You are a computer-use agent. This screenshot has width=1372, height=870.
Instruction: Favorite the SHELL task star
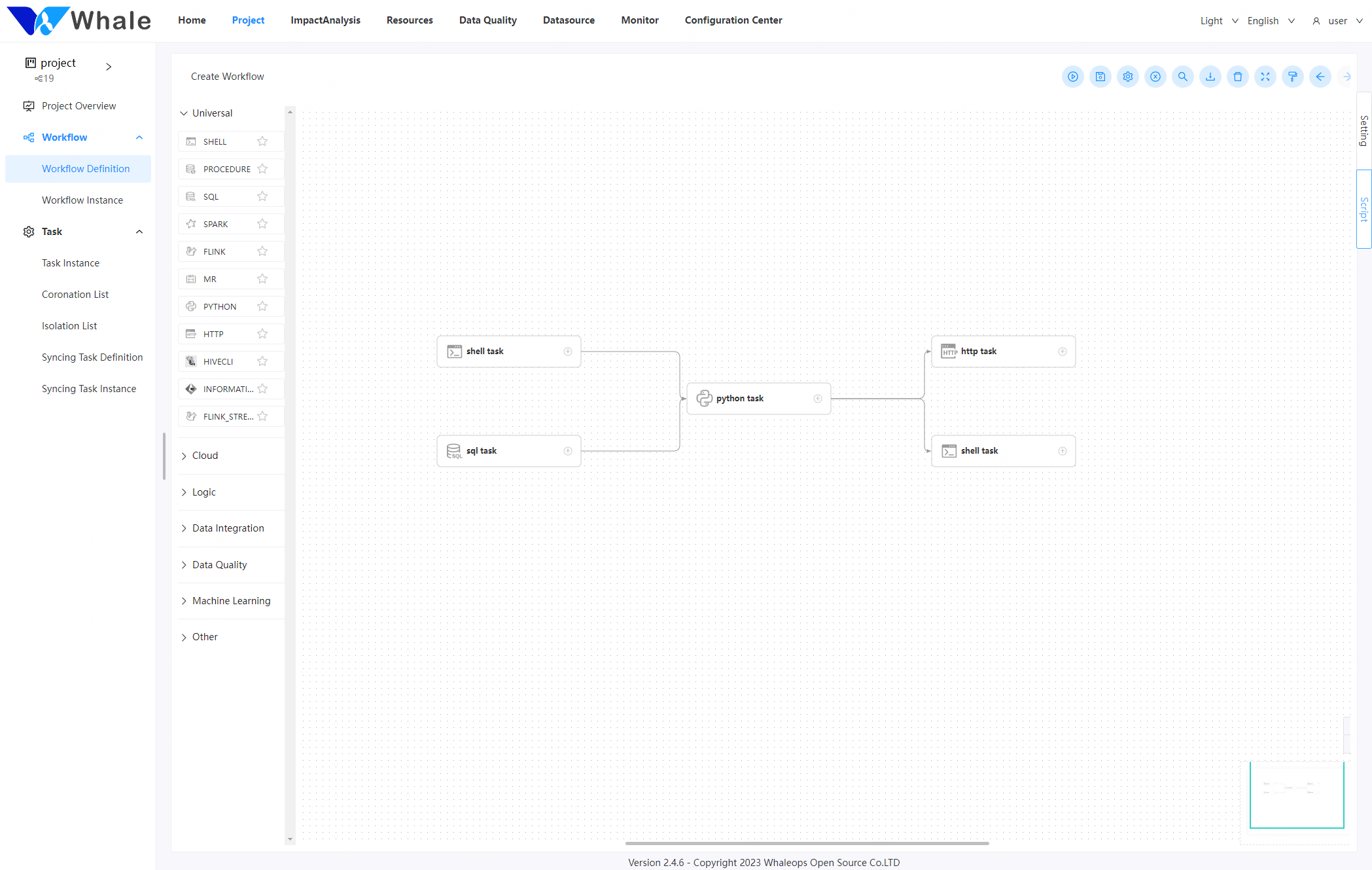[x=262, y=141]
